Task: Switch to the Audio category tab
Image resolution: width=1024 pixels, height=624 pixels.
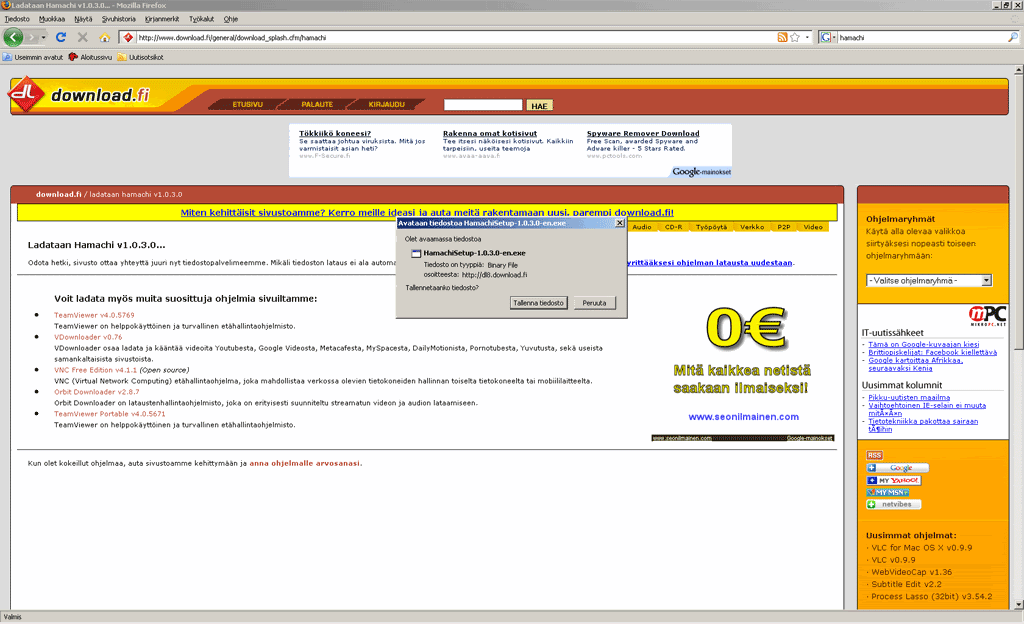Action: click(641, 227)
